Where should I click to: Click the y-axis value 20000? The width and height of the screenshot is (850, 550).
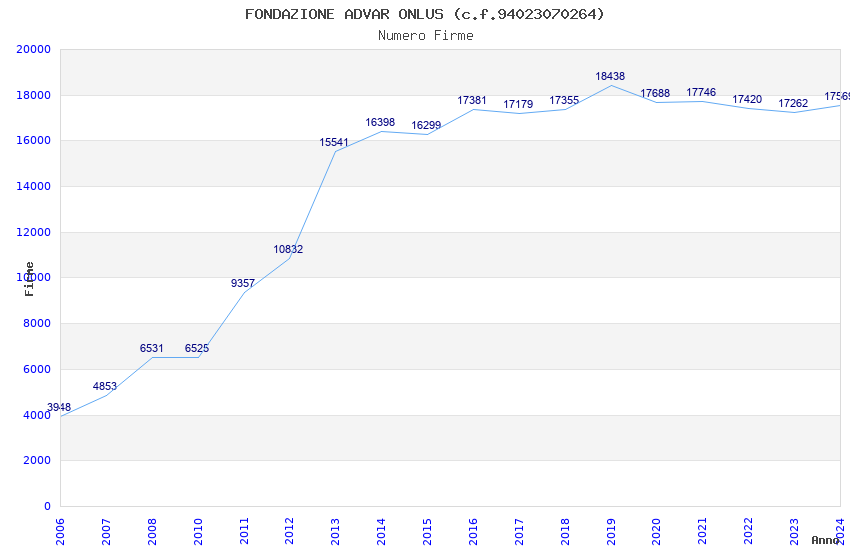click(x=34, y=49)
